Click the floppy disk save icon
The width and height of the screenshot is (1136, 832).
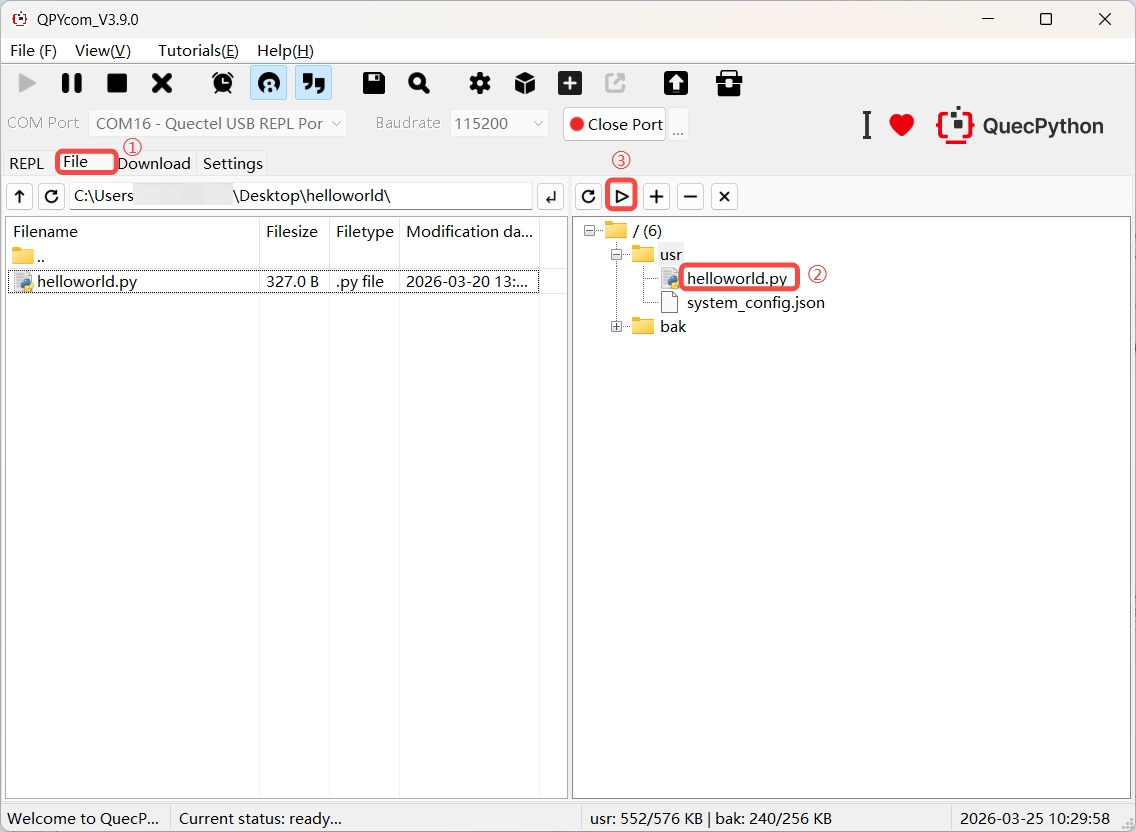pos(374,83)
